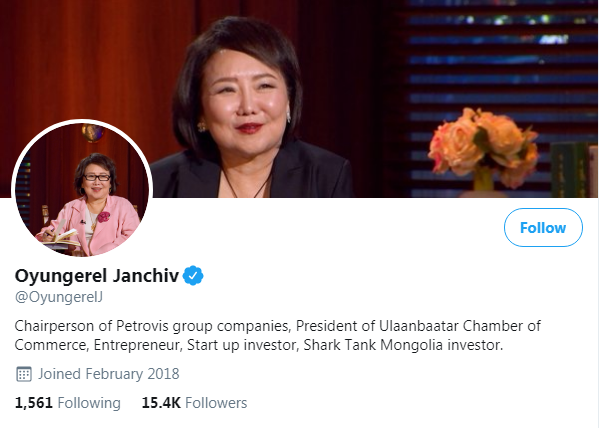Click the Joined February 2018 text
The height and width of the screenshot is (428, 599).
(x=108, y=374)
